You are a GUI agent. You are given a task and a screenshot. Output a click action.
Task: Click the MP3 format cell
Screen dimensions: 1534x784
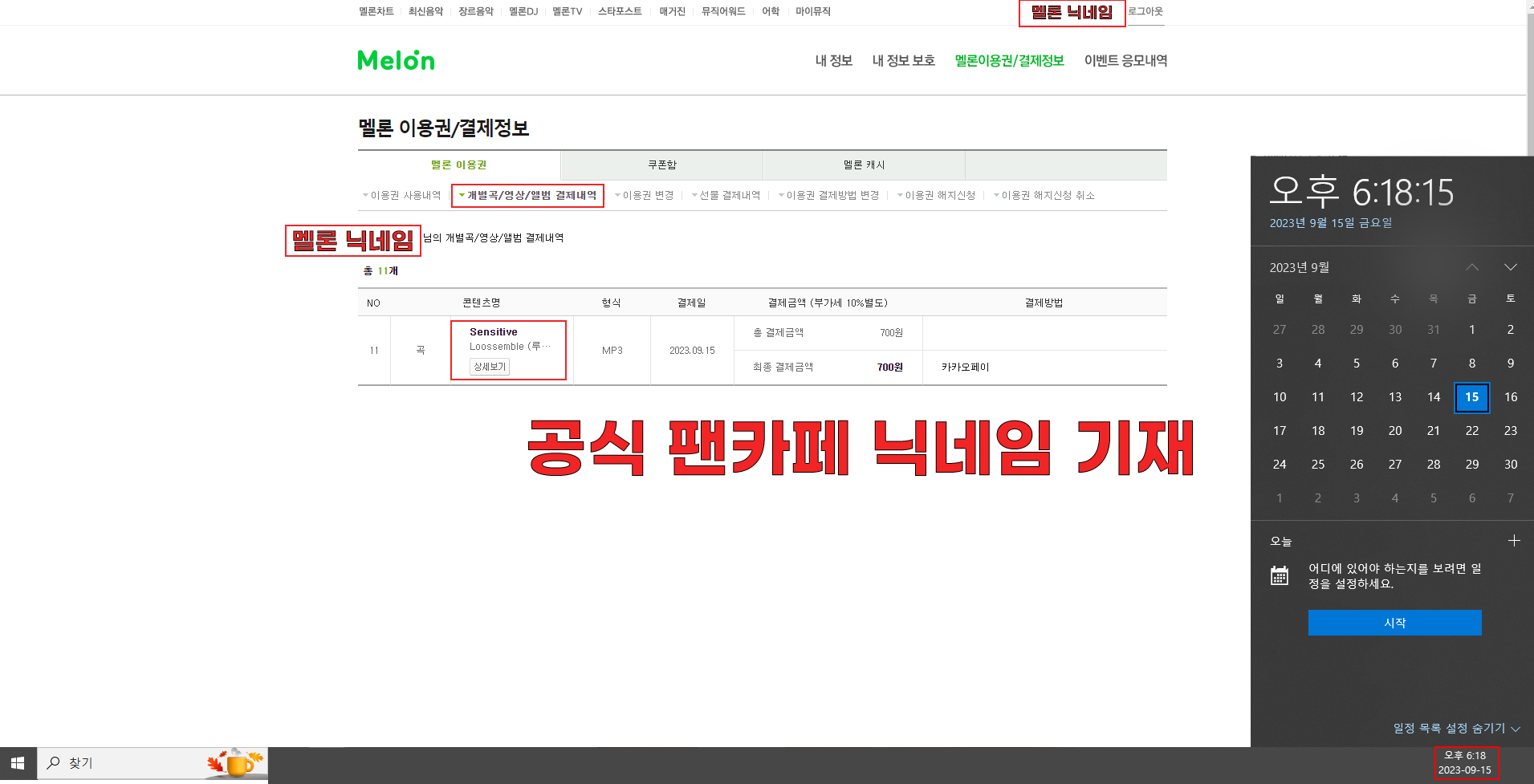[612, 351]
